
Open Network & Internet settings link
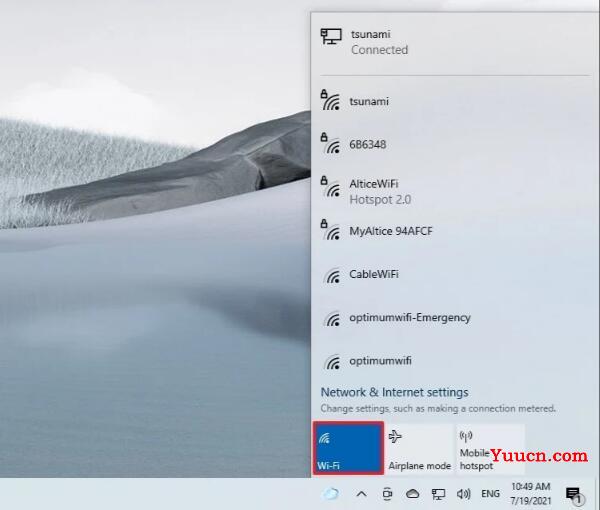(394, 392)
